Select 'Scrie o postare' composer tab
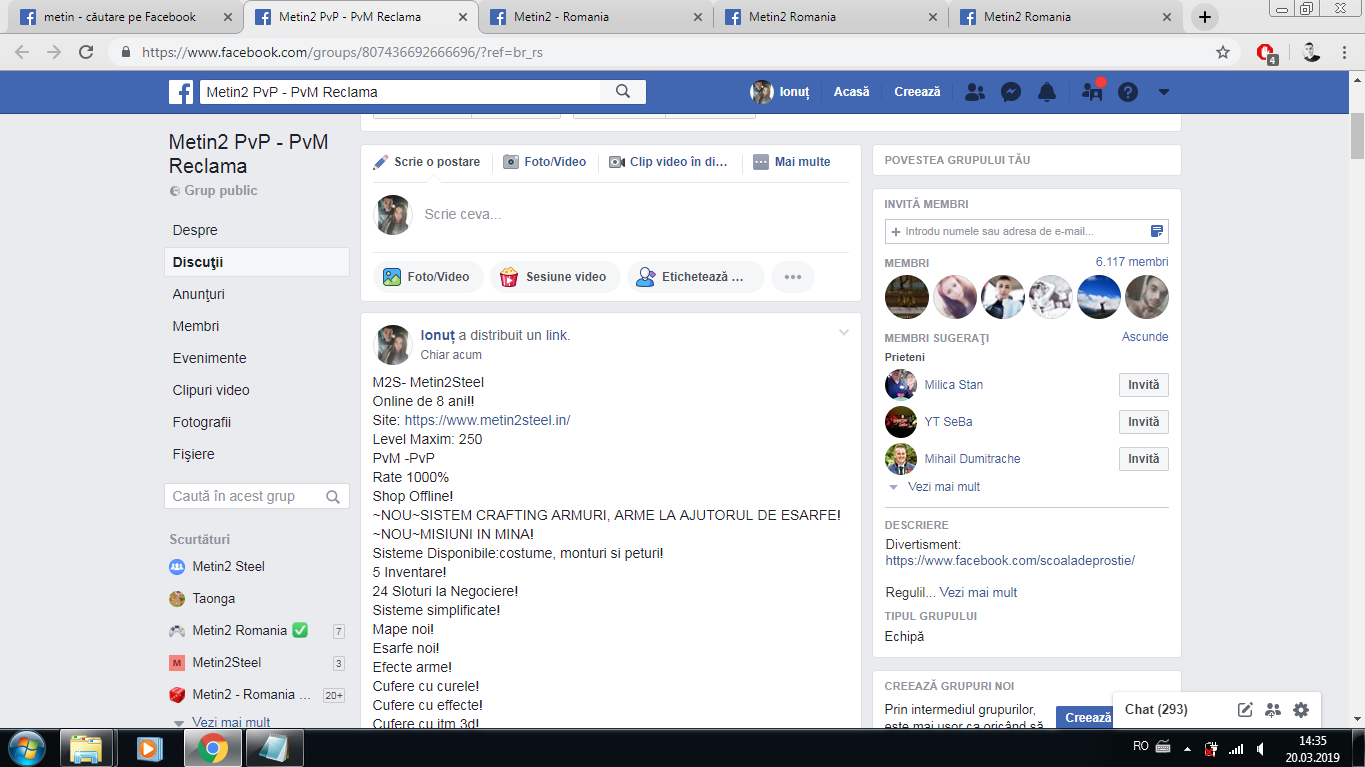Image resolution: width=1365 pixels, height=767 pixels. [x=427, y=161]
